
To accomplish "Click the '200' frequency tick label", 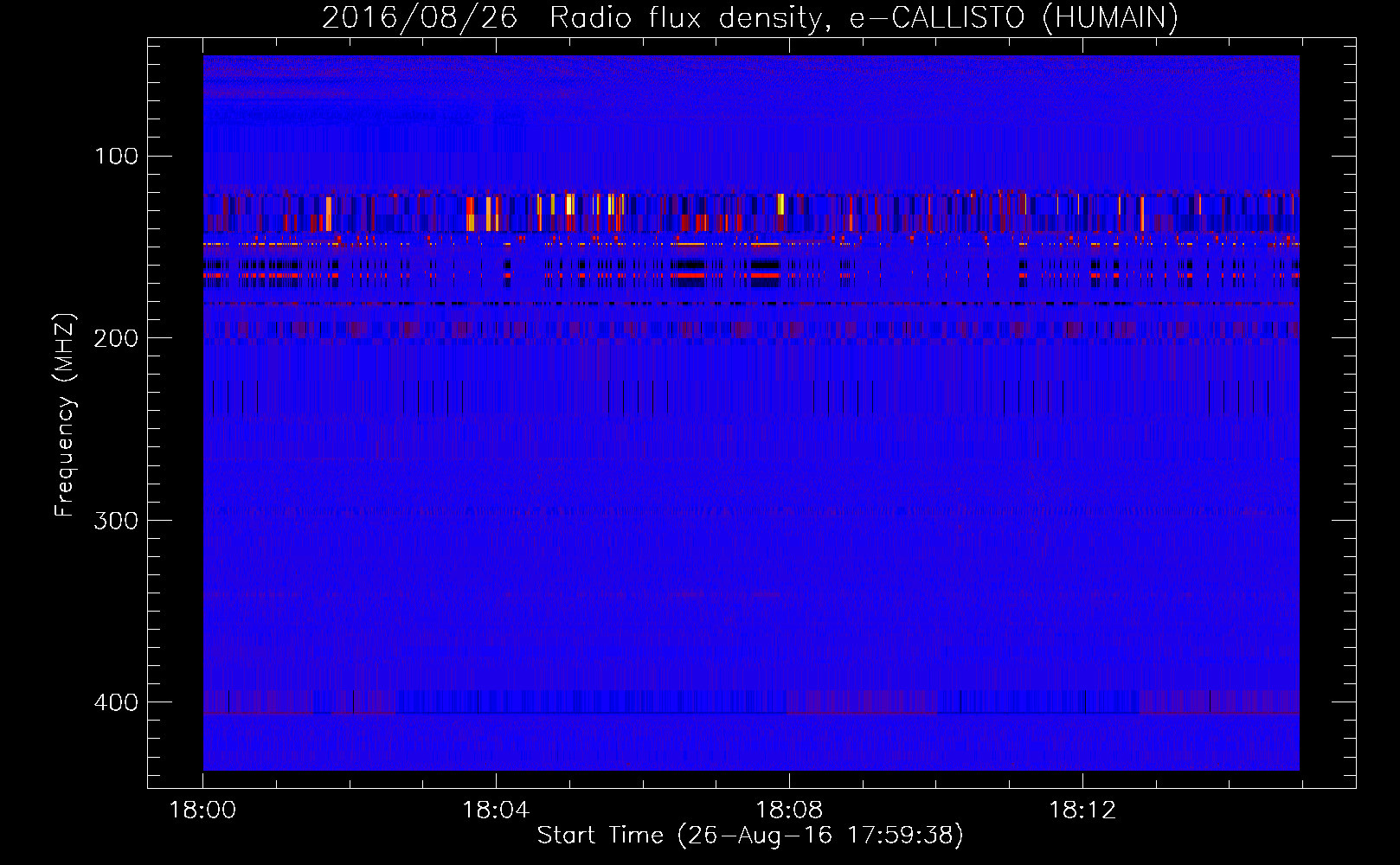I will [116, 338].
